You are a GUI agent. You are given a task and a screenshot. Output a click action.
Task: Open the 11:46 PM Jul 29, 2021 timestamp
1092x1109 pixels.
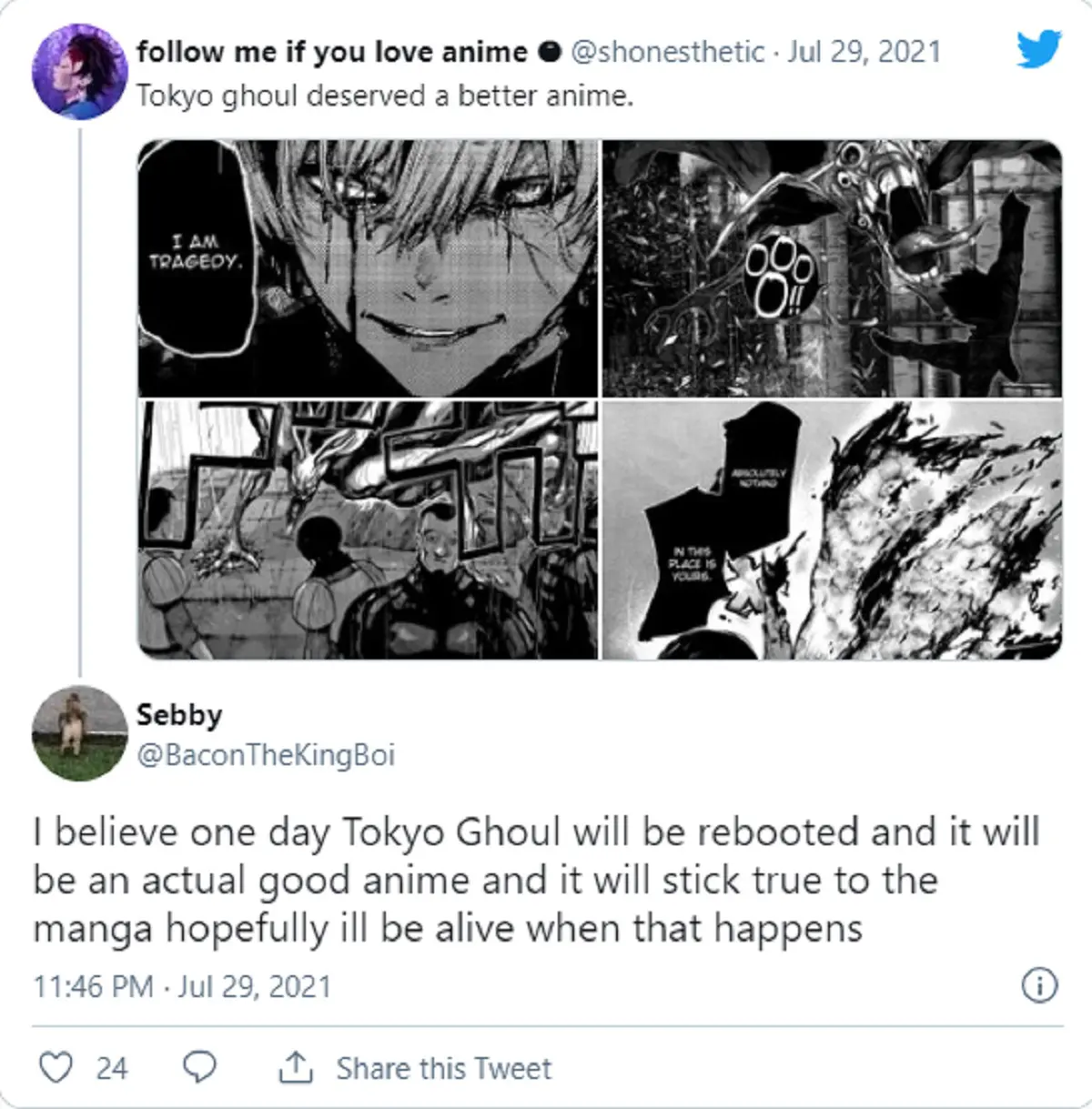[x=182, y=987]
